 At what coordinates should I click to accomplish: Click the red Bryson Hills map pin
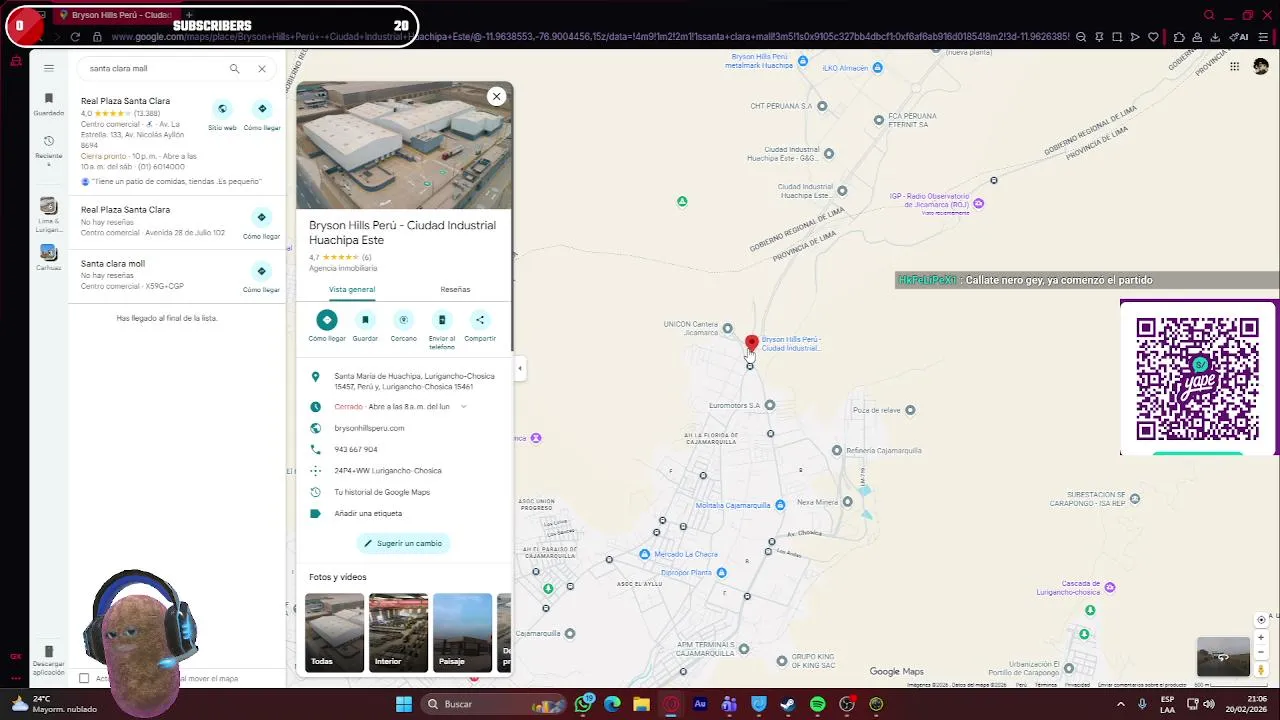751,344
